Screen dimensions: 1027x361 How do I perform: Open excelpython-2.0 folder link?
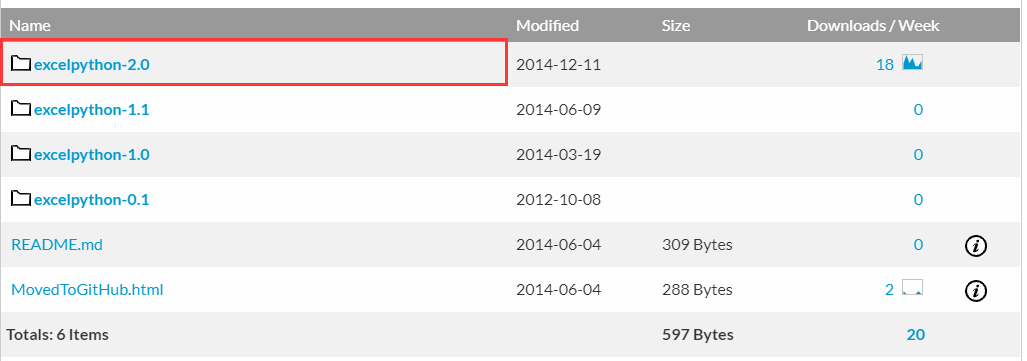point(92,64)
